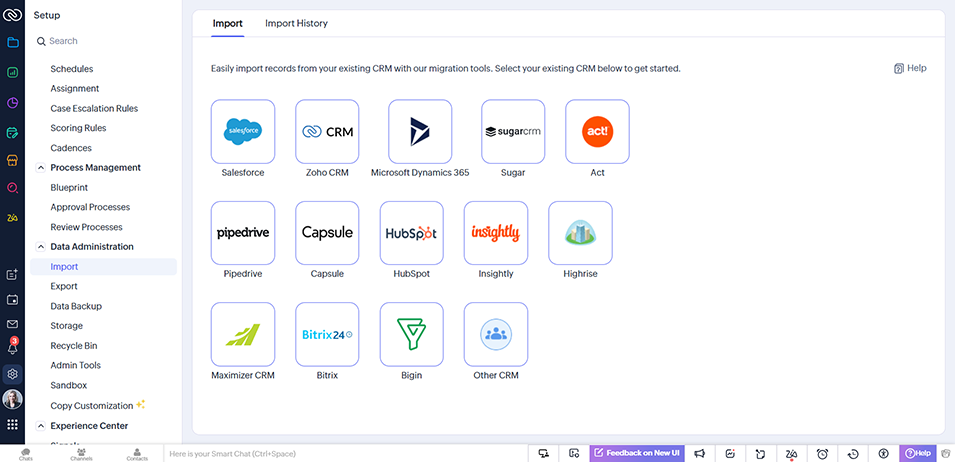Open the user profile avatar
This screenshot has width=955, height=462.
pos(12,399)
